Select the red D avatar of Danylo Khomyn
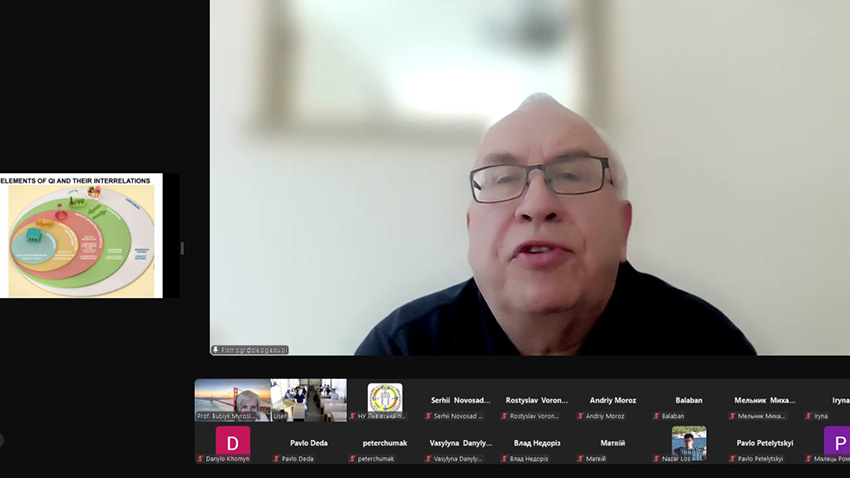This screenshot has width=850, height=478. click(x=232, y=441)
